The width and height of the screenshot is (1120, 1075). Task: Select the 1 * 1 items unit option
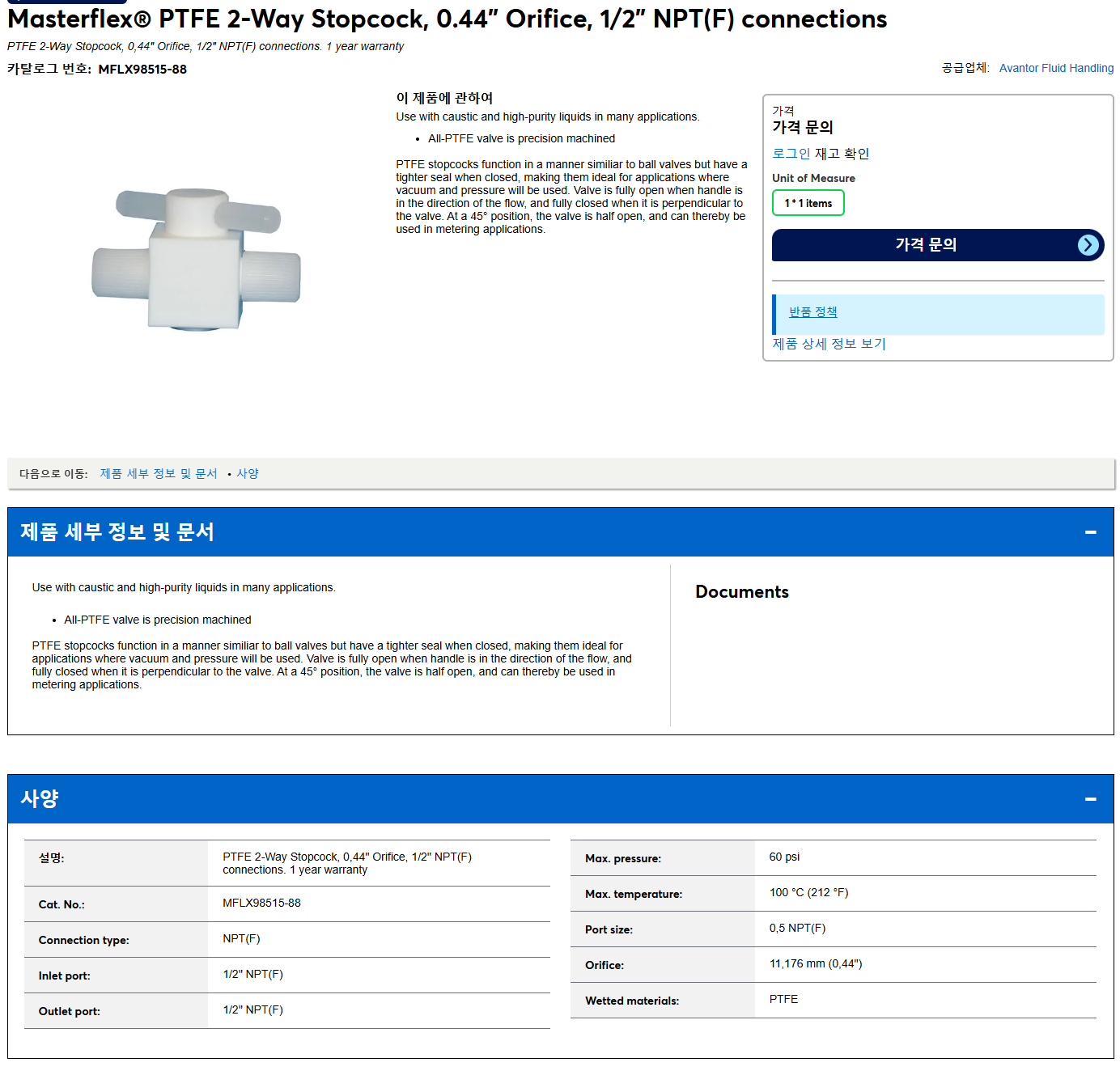point(808,203)
